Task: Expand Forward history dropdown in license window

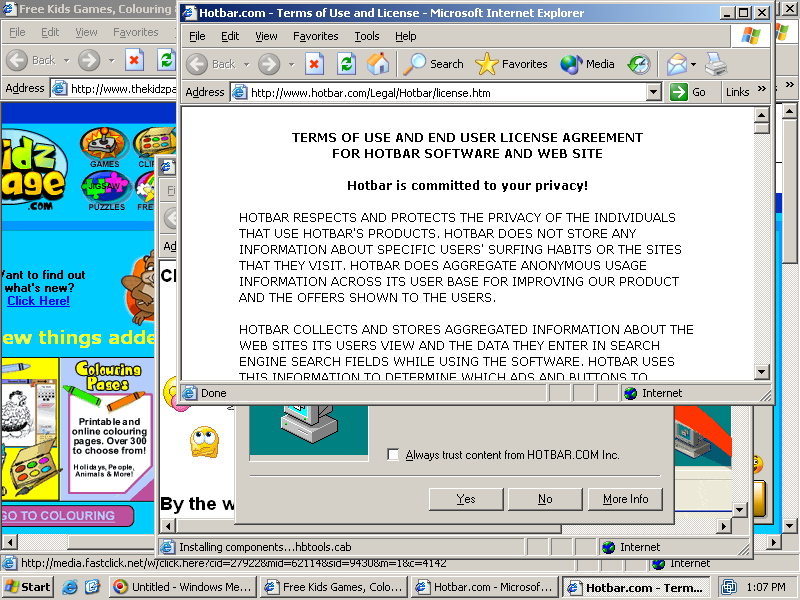Action: pyautogui.click(x=291, y=64)
